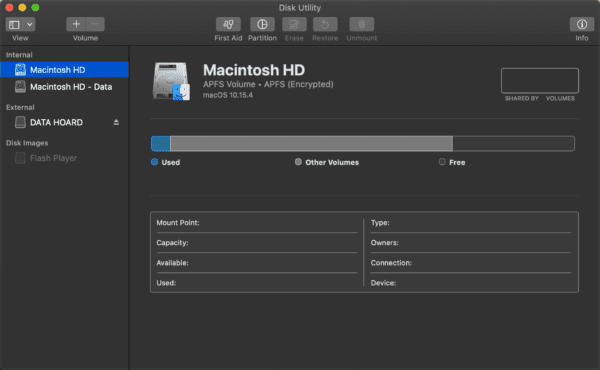Click the Unmount toolbar icon
The width and height of the screenshot is (600, 370).
click(x=362, y=24)
